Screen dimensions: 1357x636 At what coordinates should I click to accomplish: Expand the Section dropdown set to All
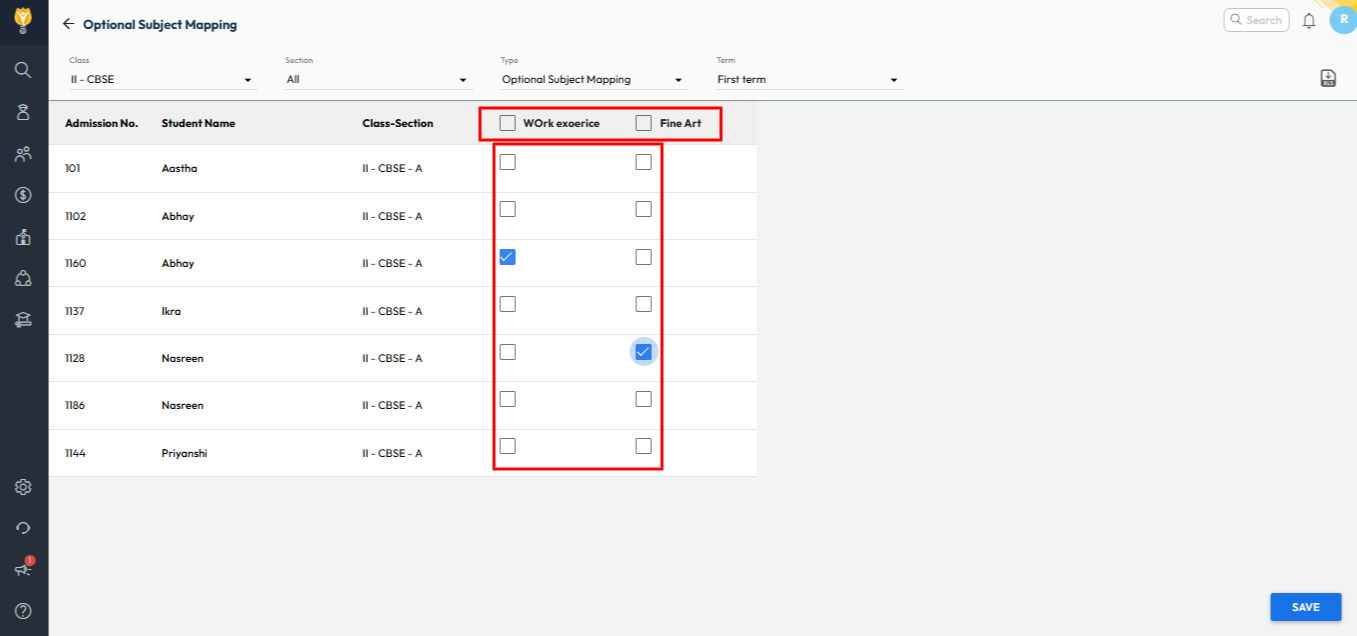point(377,80)
